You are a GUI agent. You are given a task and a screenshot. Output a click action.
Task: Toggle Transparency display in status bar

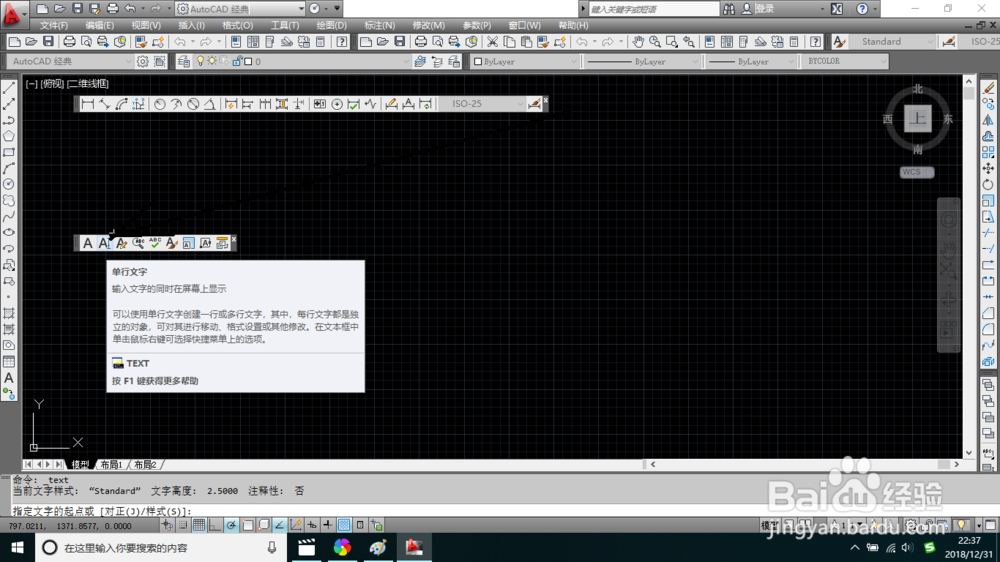344,526
